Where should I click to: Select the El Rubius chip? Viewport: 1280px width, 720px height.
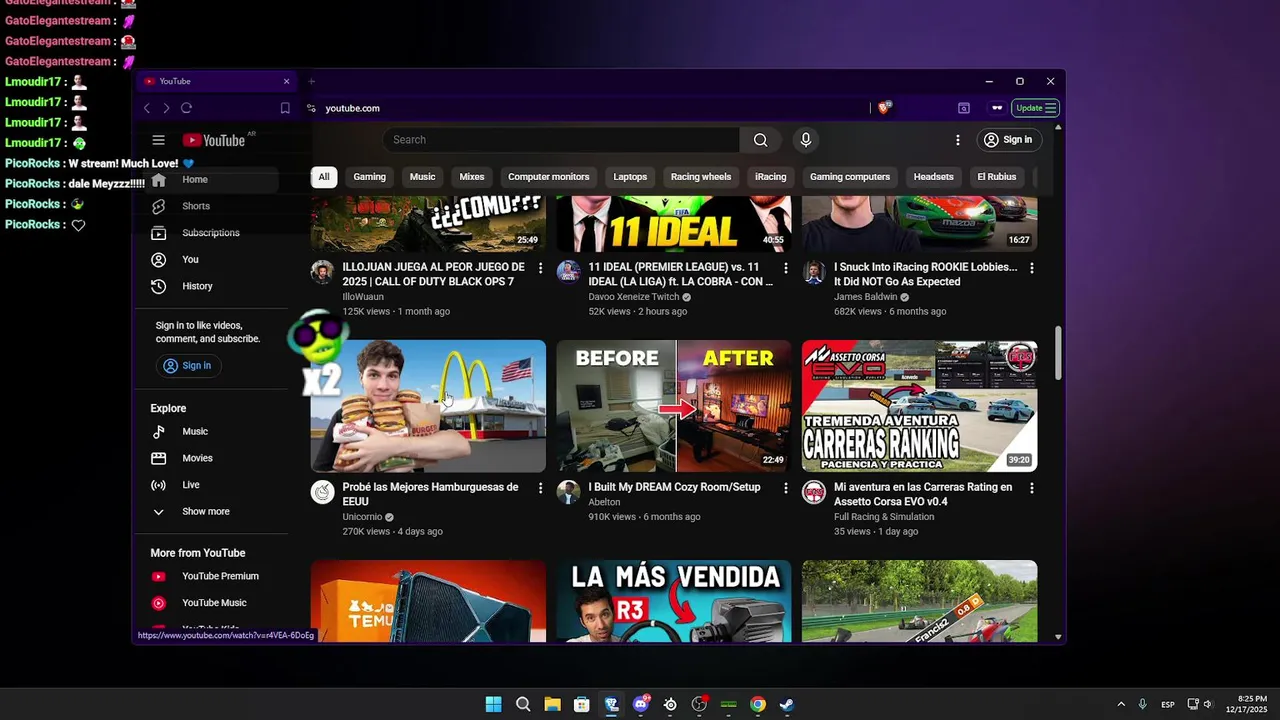(x=997, y=177)
